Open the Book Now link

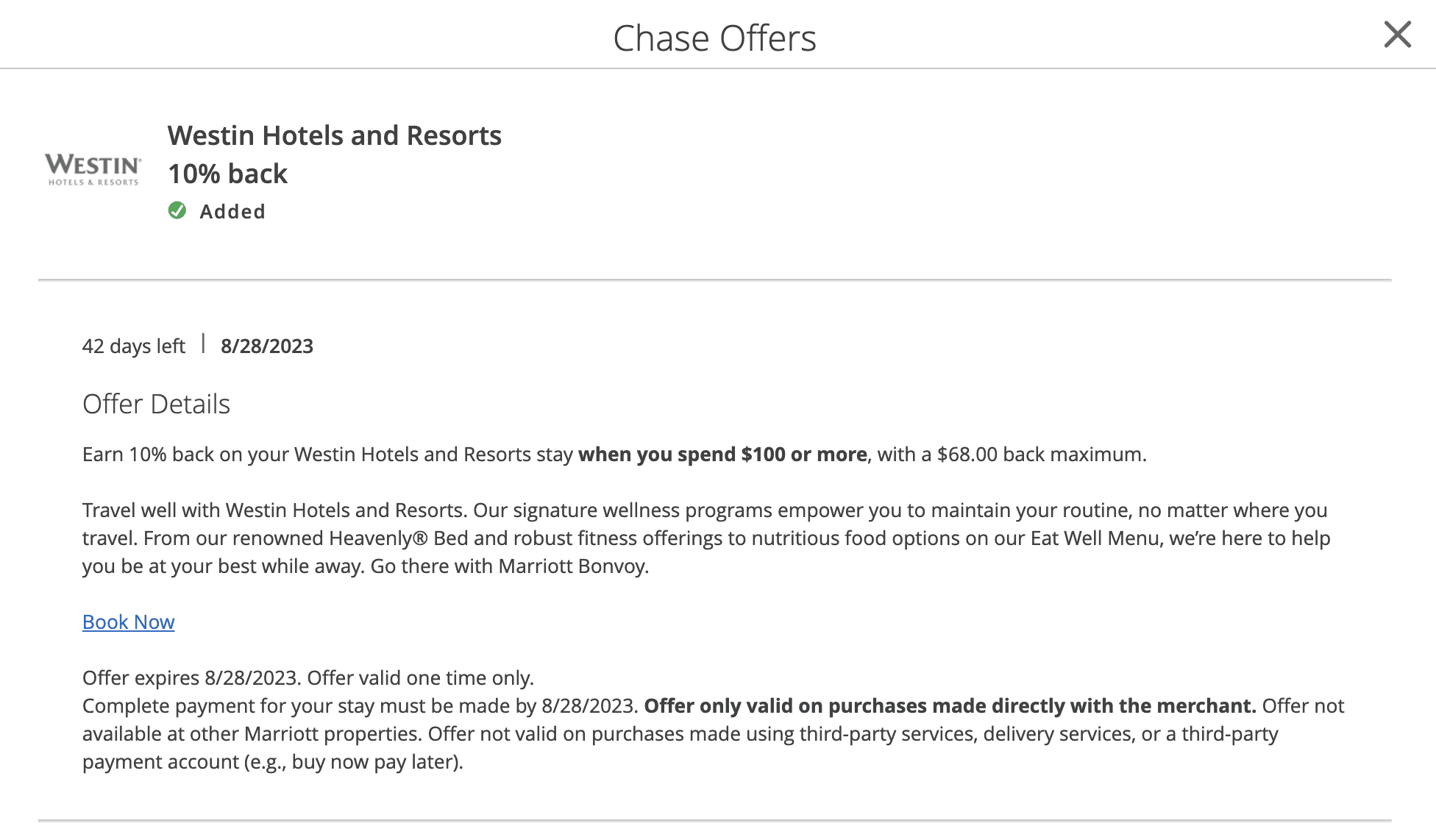[x=127, y=622]
